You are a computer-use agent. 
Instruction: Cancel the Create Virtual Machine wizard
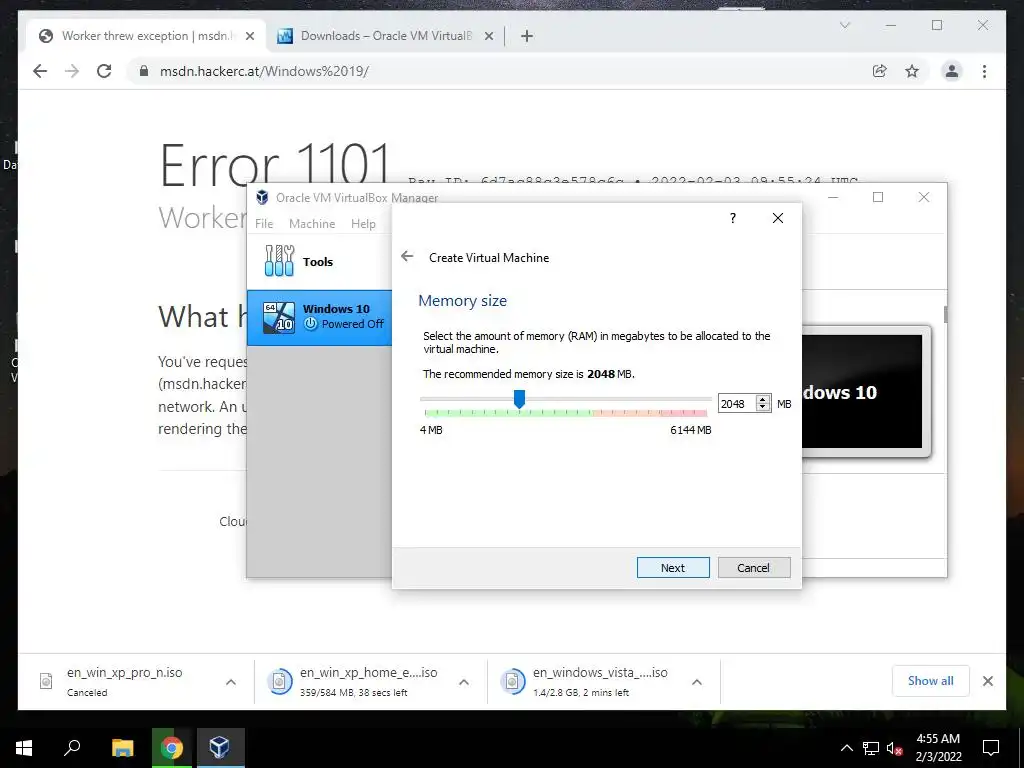coord(754,568)
